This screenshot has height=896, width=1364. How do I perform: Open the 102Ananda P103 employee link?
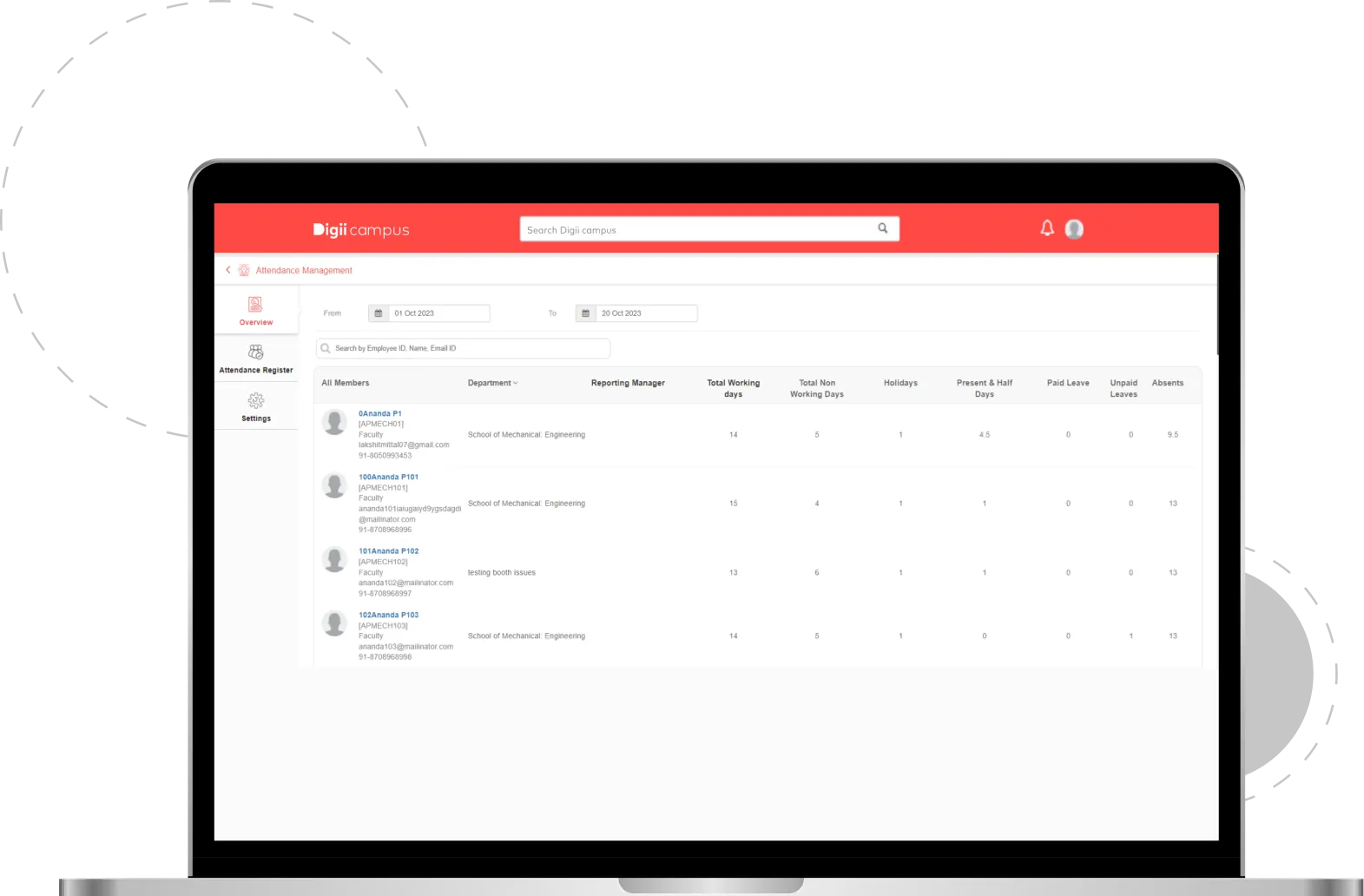click(x=388, y=615)
